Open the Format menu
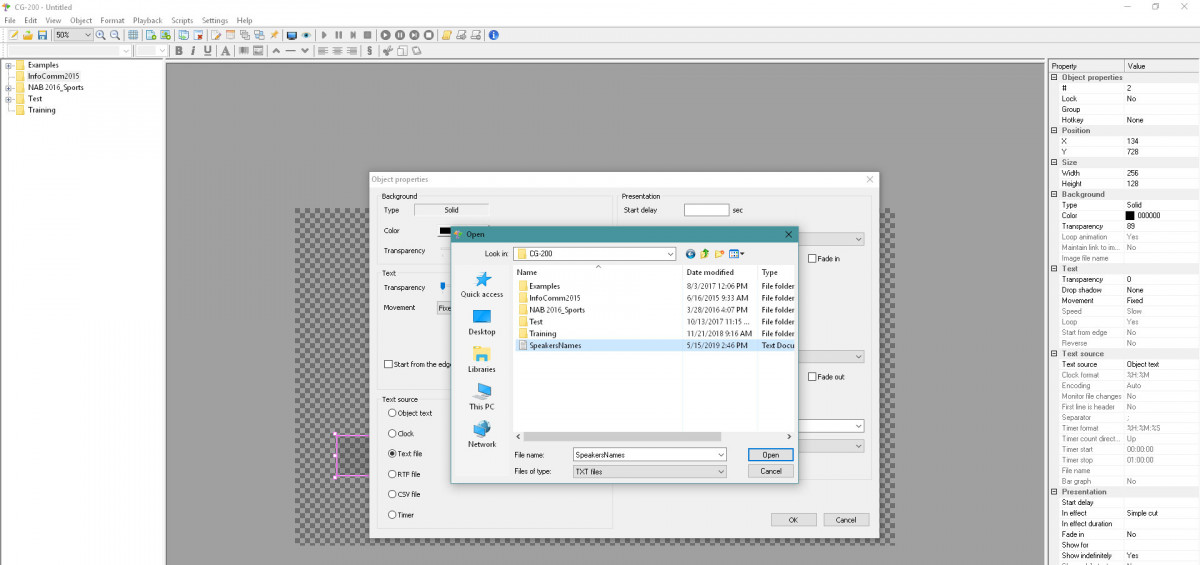Image resolution: width=1200 pixels, height=565 pixels. 112,20
